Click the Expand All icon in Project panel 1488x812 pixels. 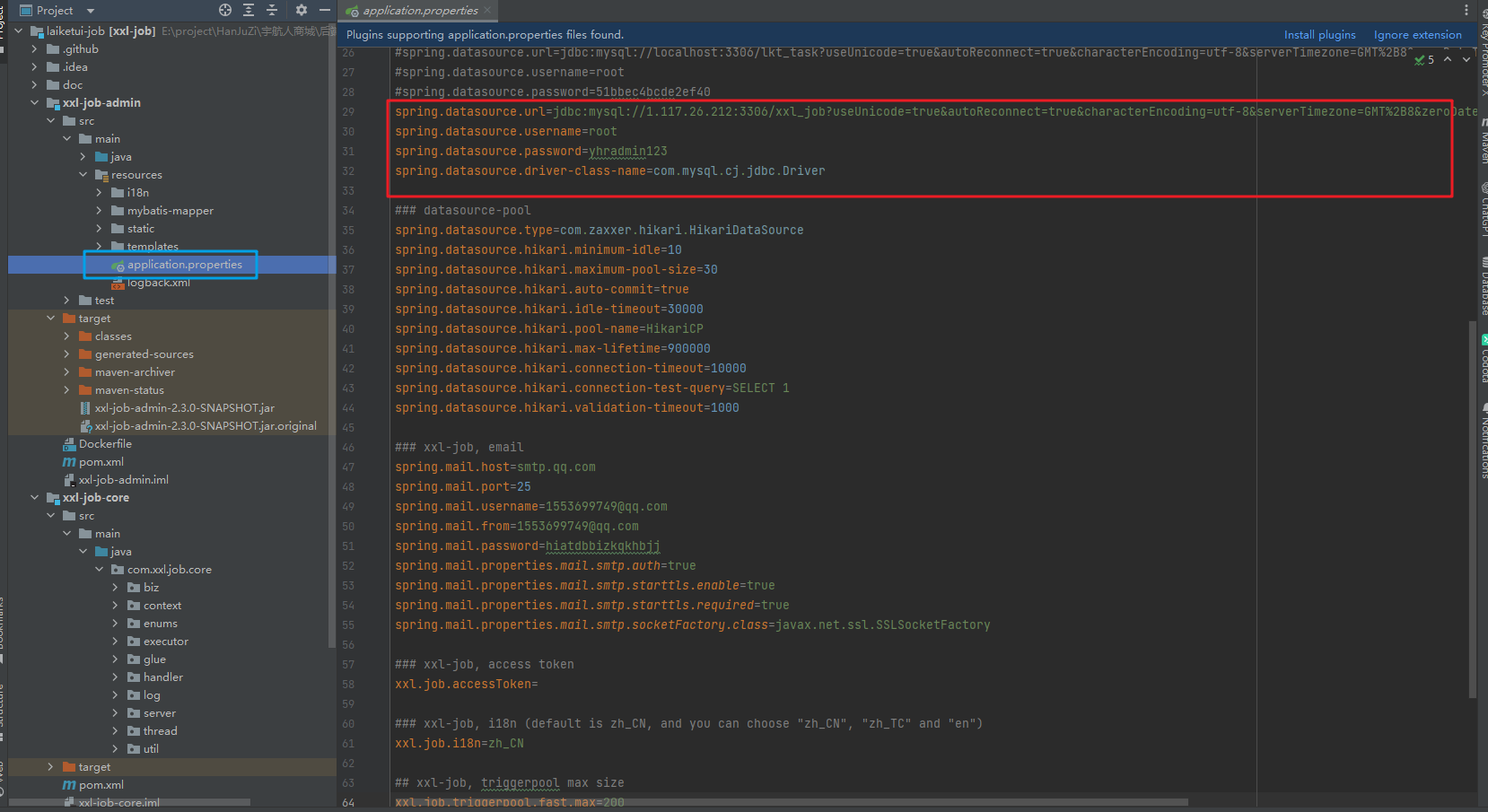point(249,10)
